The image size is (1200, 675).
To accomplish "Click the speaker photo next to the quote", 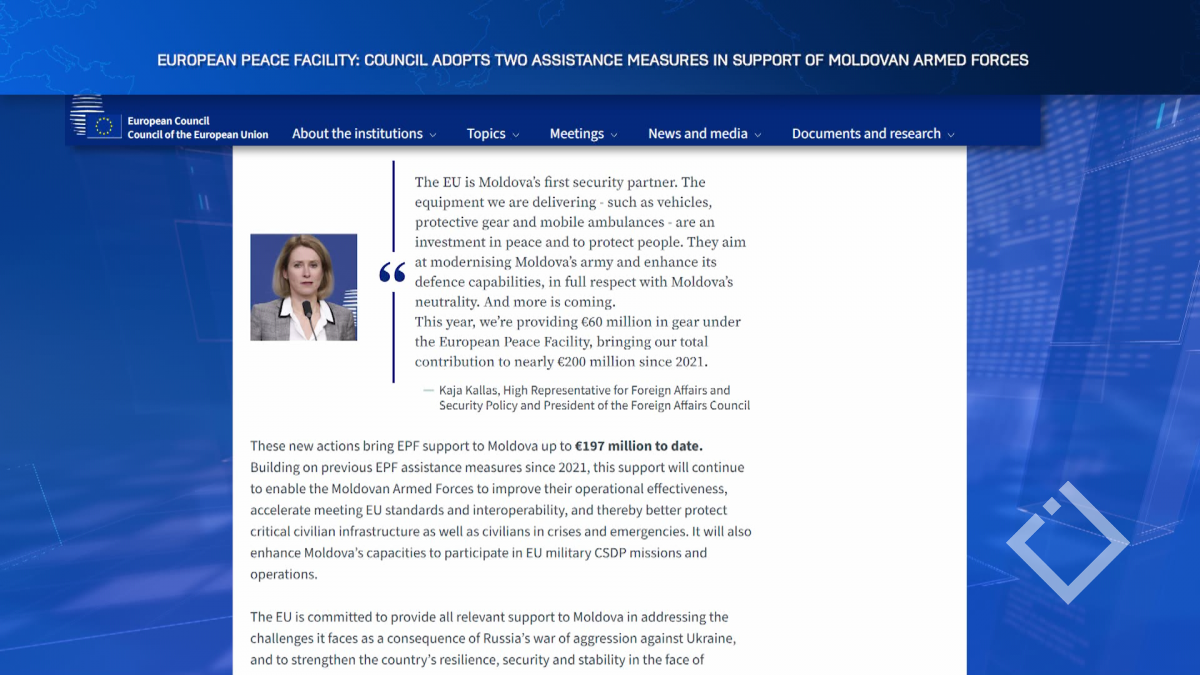I will [303, 287].
